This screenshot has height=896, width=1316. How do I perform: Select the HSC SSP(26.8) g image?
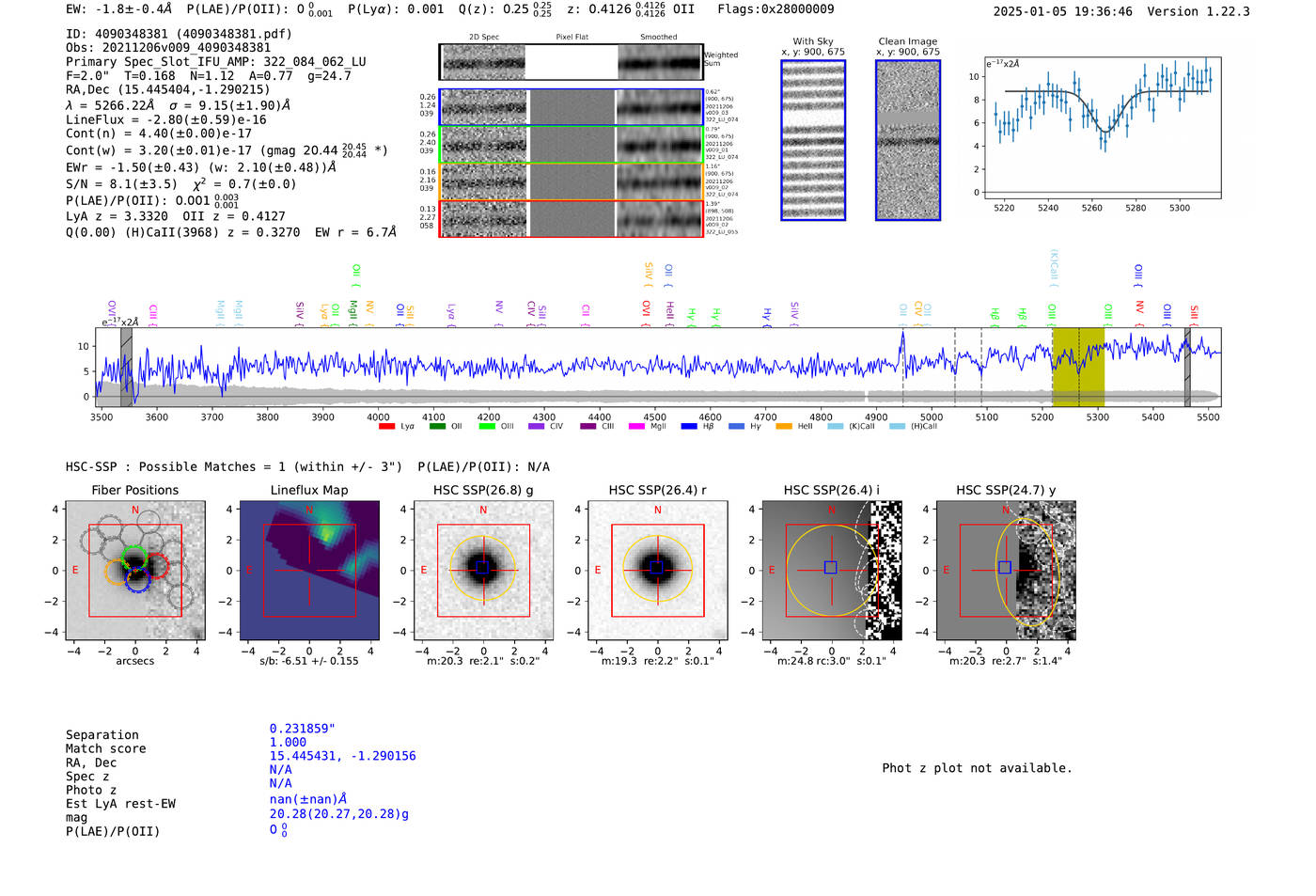(483, 571)
